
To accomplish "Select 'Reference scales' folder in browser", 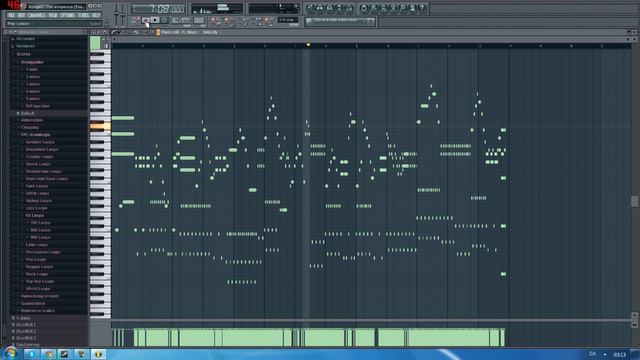I will tap(37, 311).
